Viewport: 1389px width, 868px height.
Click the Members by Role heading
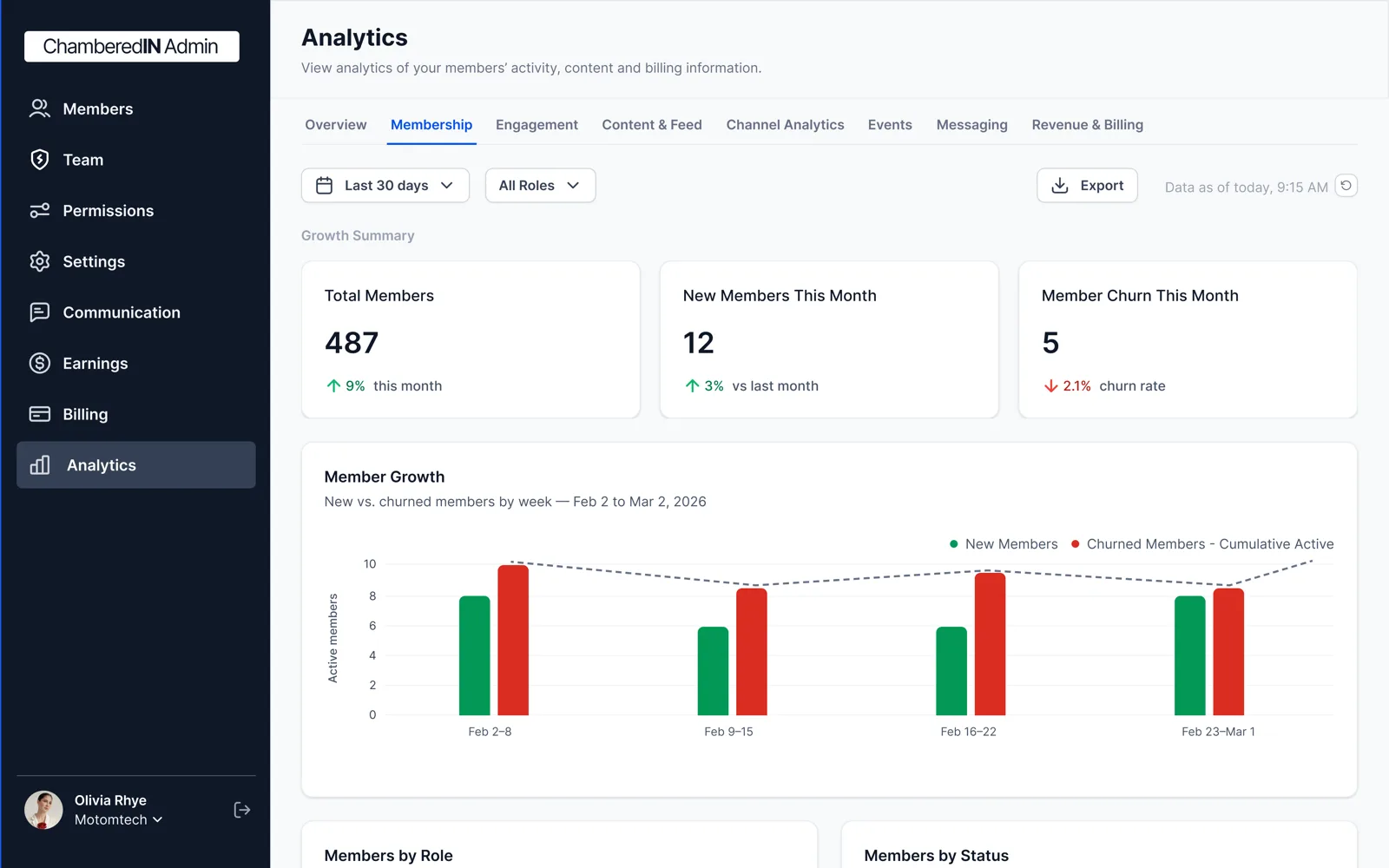(x=389, y=856)
